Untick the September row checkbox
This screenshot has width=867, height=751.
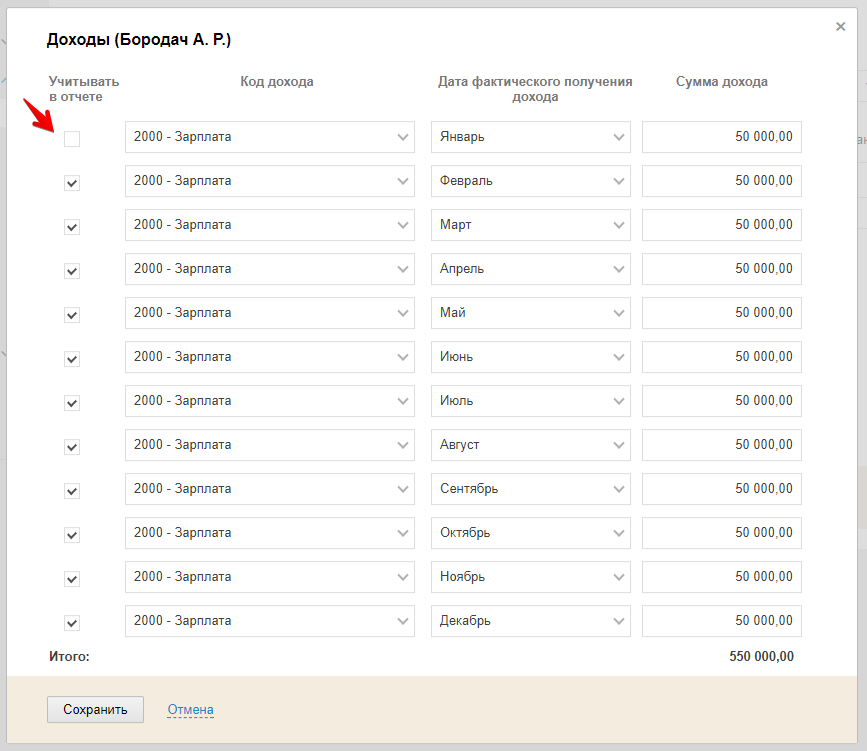click(x=72, y=491)
